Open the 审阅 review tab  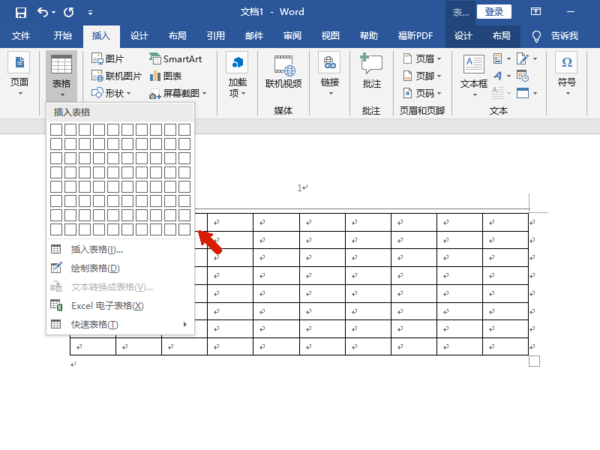[x=292, y=36]
